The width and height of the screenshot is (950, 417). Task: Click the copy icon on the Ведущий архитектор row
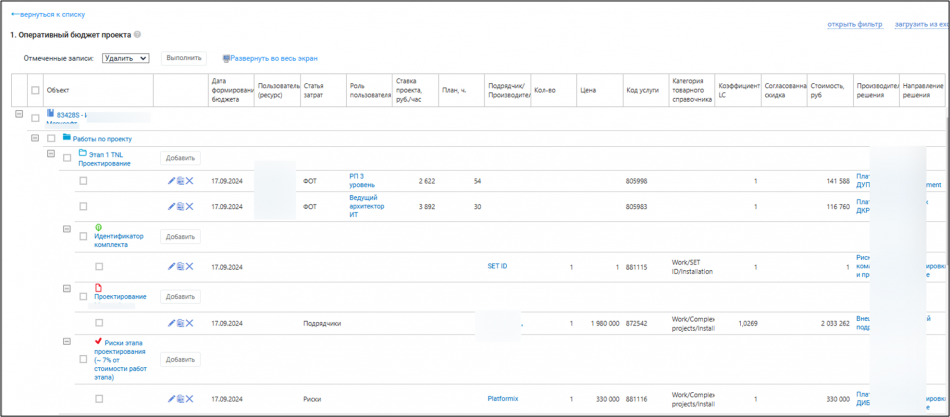tap(180, 207)
